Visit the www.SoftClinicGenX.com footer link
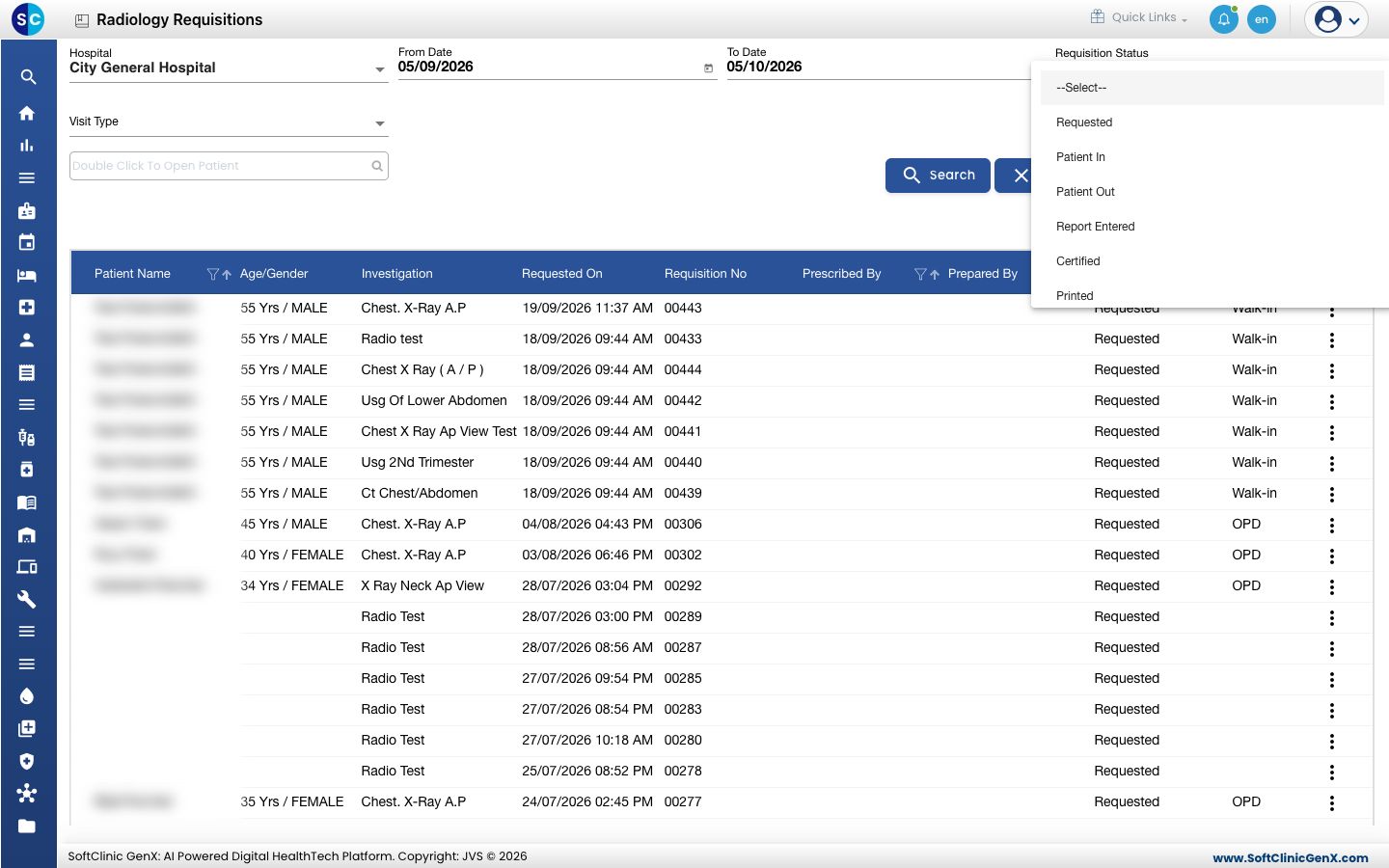Image resolution: width=1389 pixels, height=868 pixels. [x=1291, y=857]
